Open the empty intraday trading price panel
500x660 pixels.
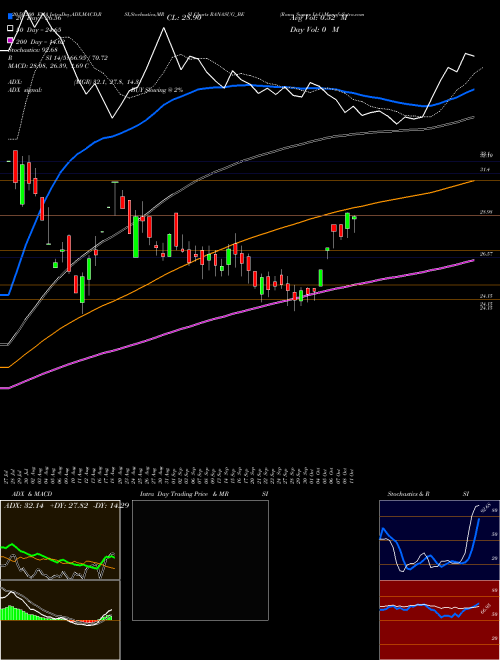pyautogui.click(x=200, y=560)
